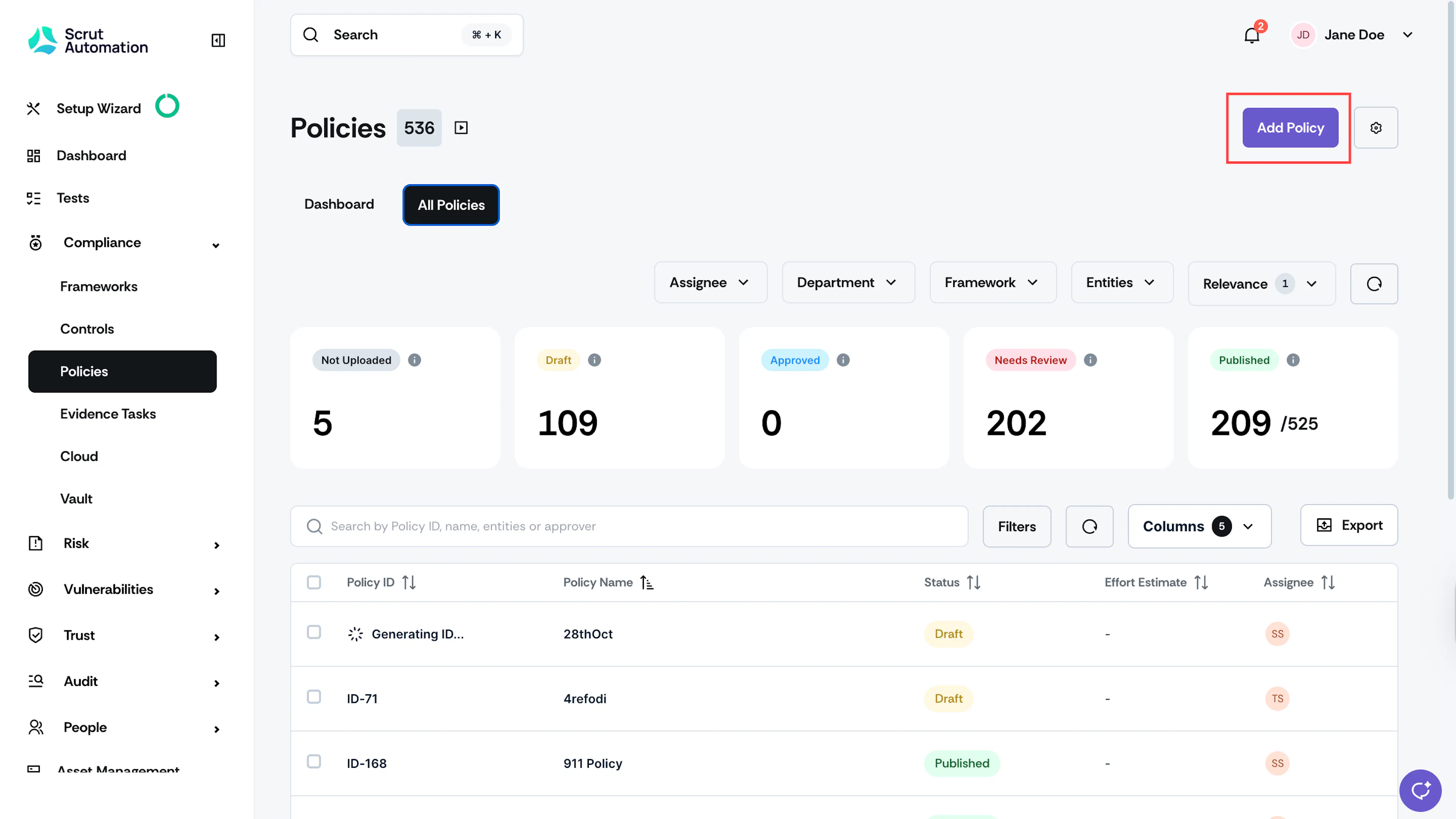
Task: Click the video tutorial icon beside 536
Action: [461, 128]
